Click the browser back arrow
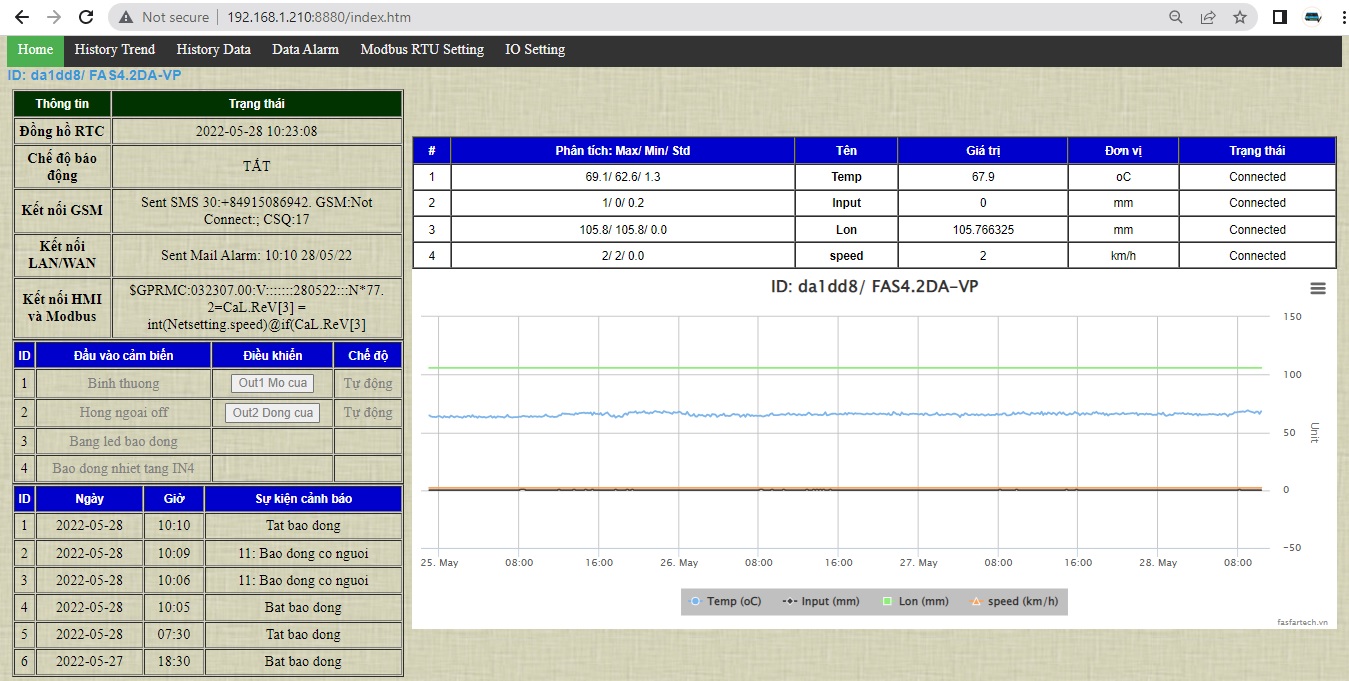 (x=21, y=17)
